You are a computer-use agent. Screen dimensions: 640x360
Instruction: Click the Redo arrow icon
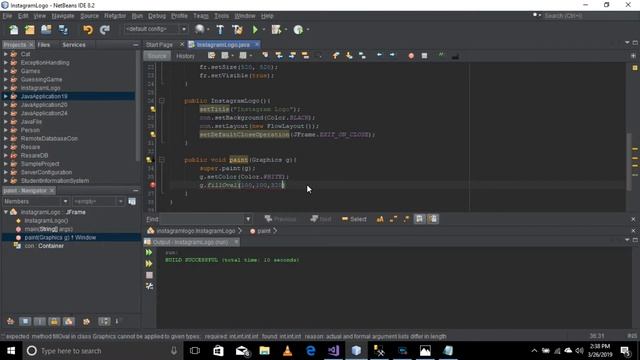coord(104,30)
